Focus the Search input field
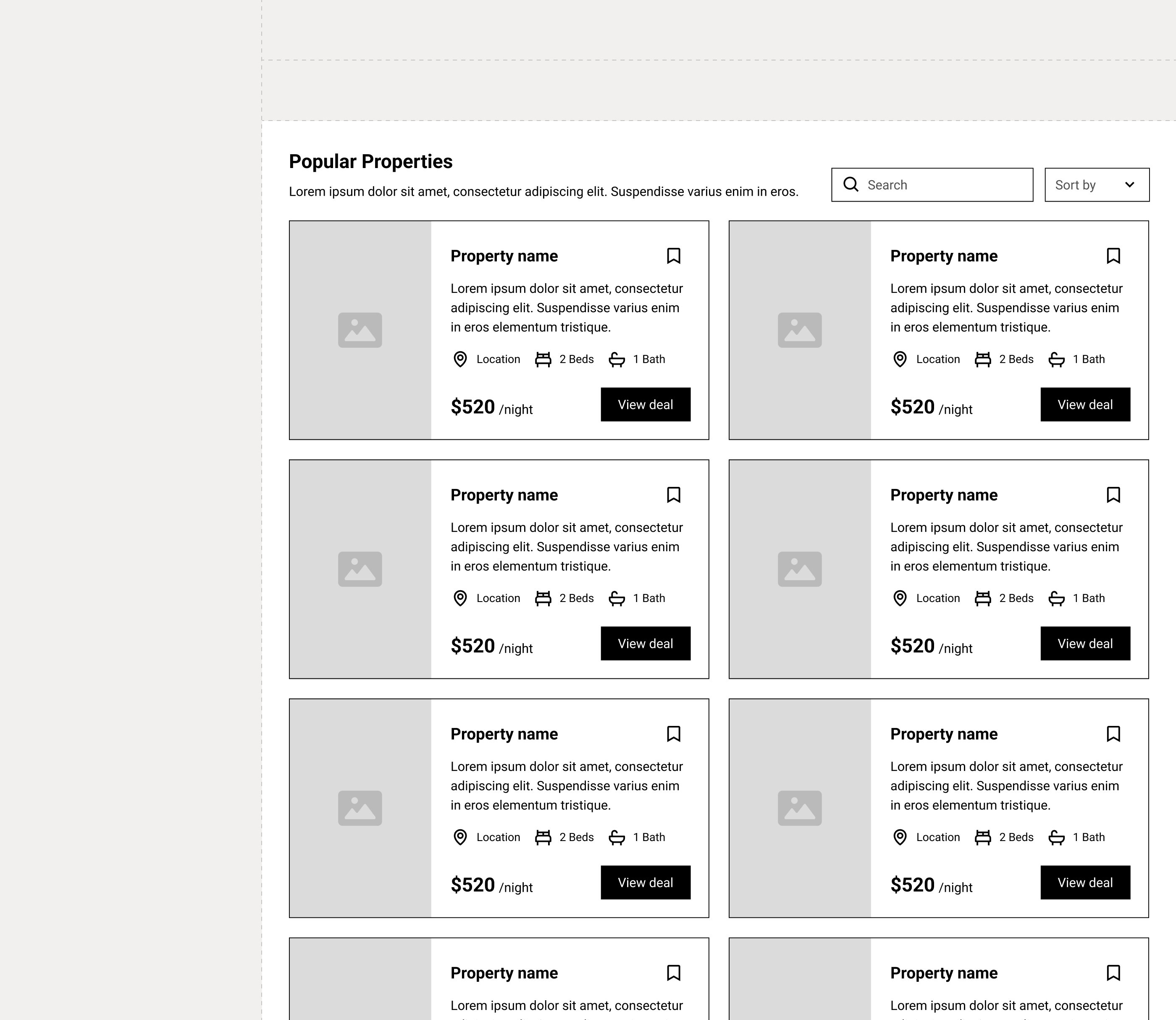Image resolution: width=1176 pixels, height=1020 pixels. click(x=932, y=184)
